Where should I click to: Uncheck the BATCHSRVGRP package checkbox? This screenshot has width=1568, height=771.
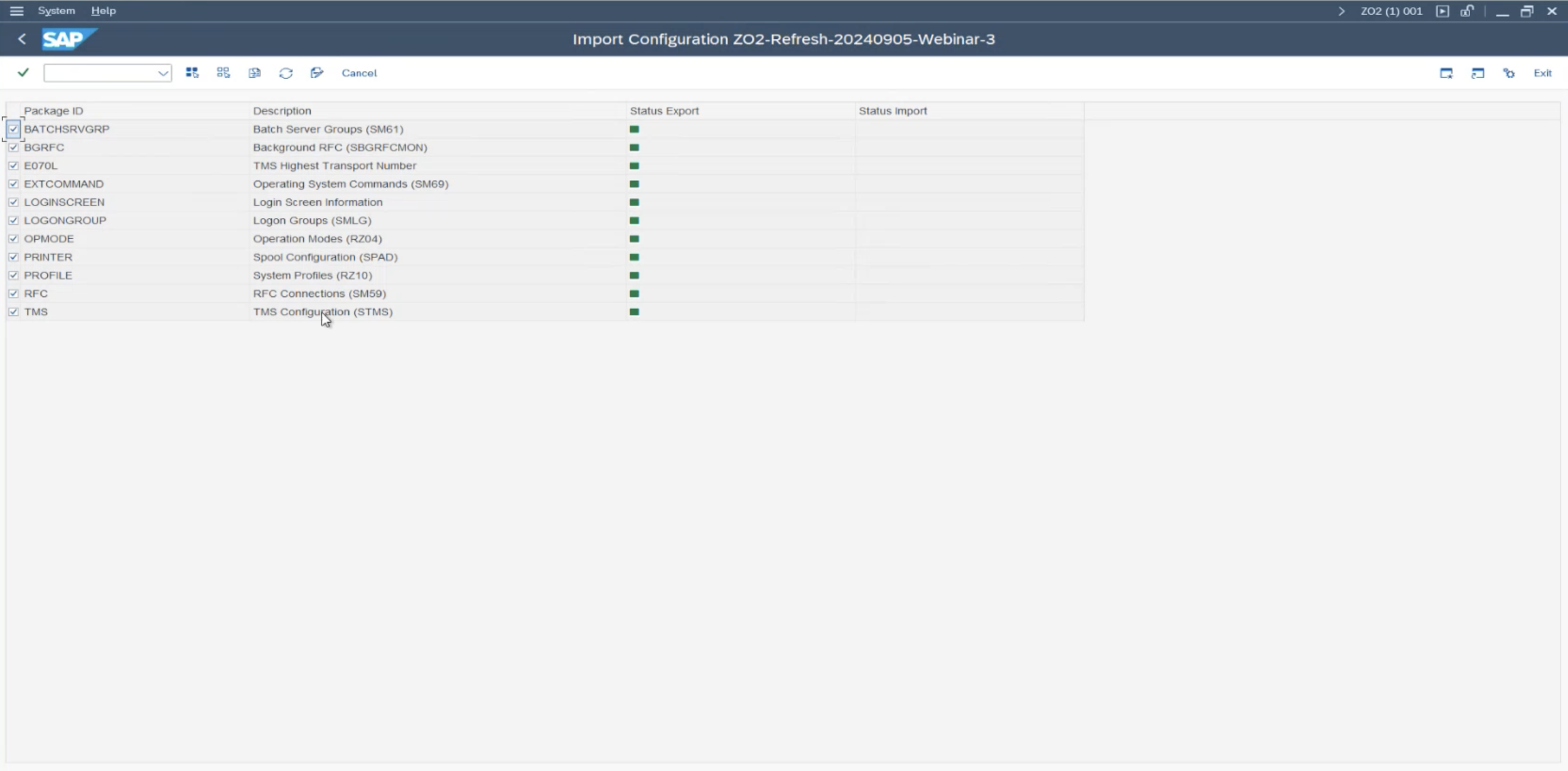pyautogui.click(x=13, y=129)
